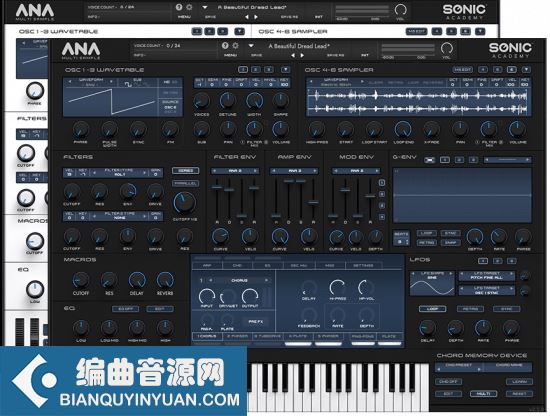Open the G-ENV preset selector bar

tap(507, 160)
